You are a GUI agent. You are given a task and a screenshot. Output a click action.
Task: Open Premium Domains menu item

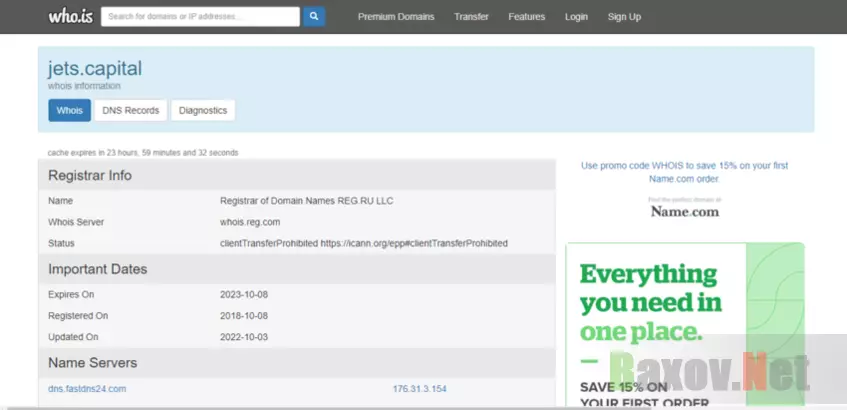(396, 17)
